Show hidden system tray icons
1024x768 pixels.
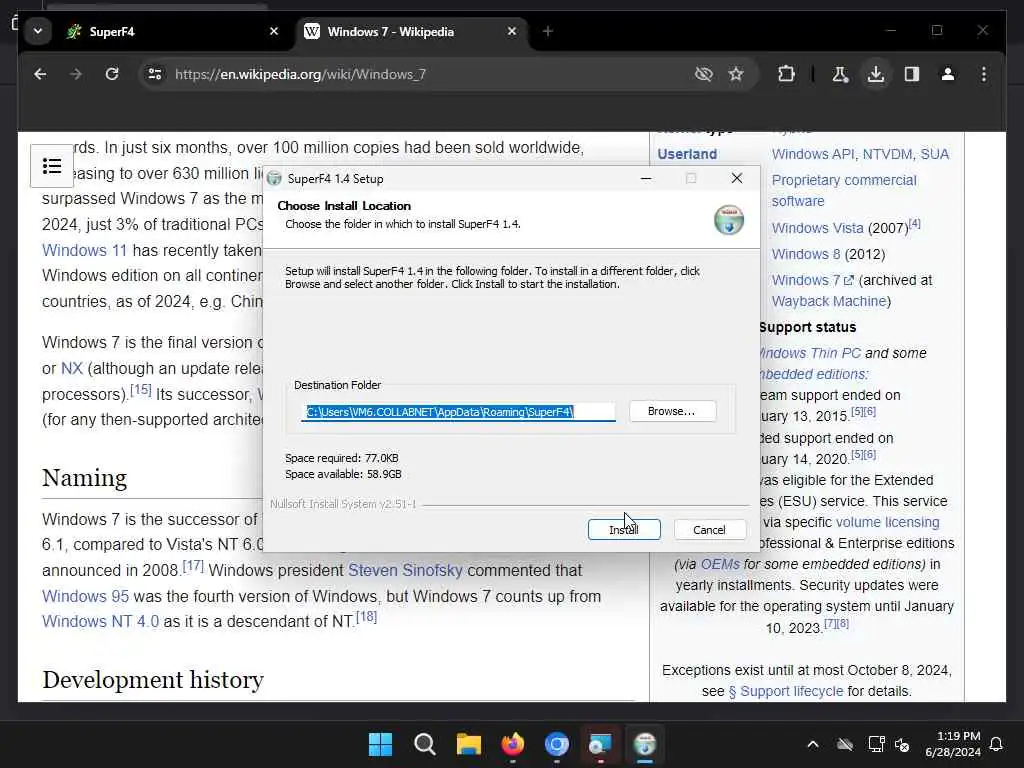(812, 744)
